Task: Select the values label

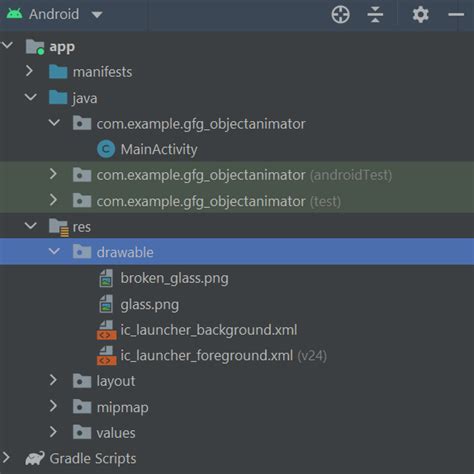Action: coord(116,433)
